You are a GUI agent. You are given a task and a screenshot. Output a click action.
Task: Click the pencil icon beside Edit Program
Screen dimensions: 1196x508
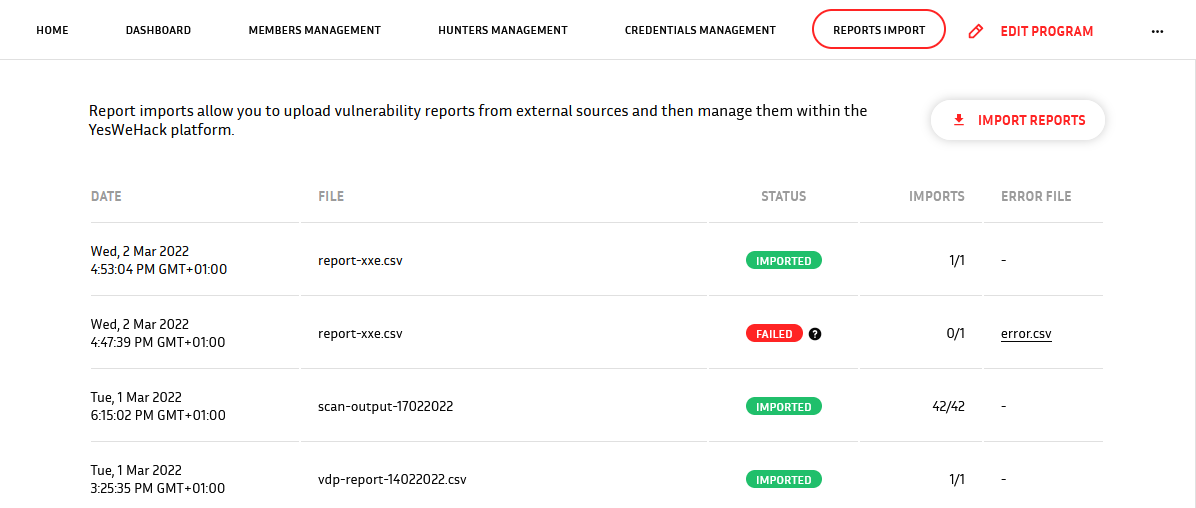(975, 31)
